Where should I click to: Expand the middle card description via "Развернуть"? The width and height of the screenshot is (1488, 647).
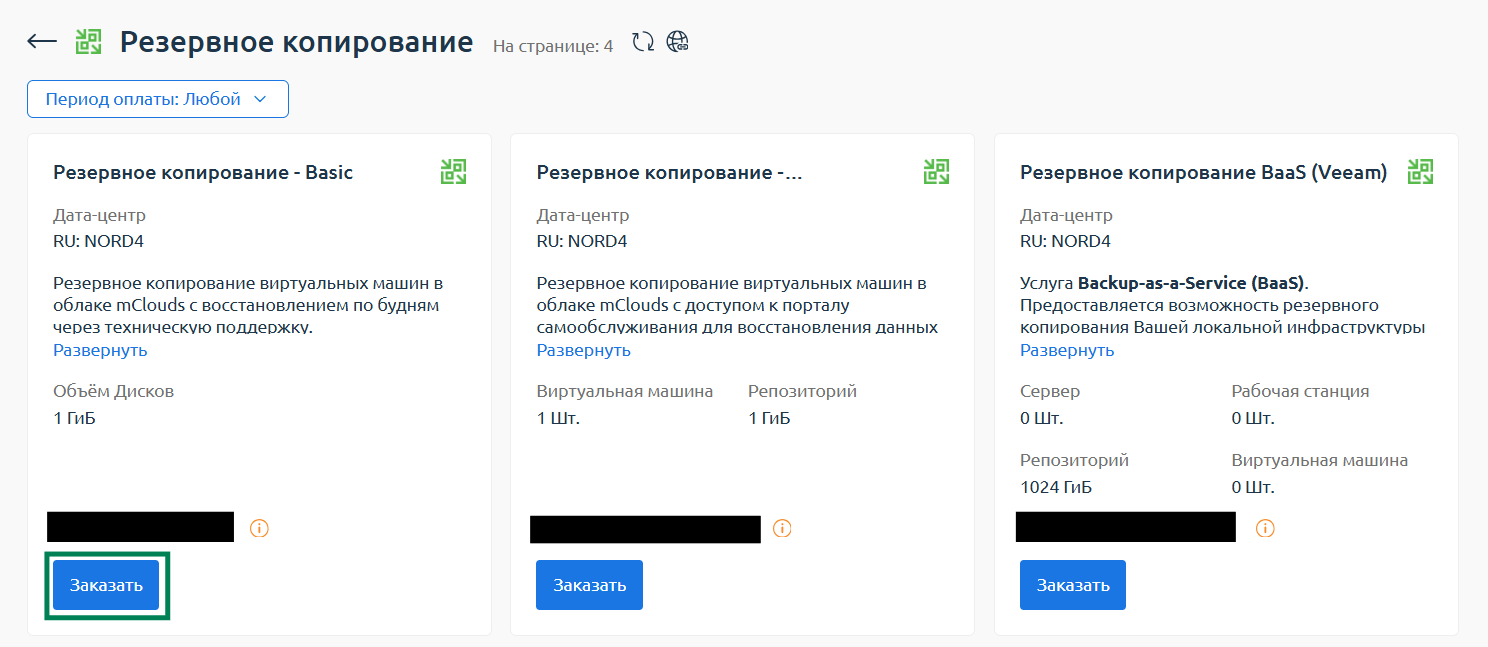pos(584,350)
